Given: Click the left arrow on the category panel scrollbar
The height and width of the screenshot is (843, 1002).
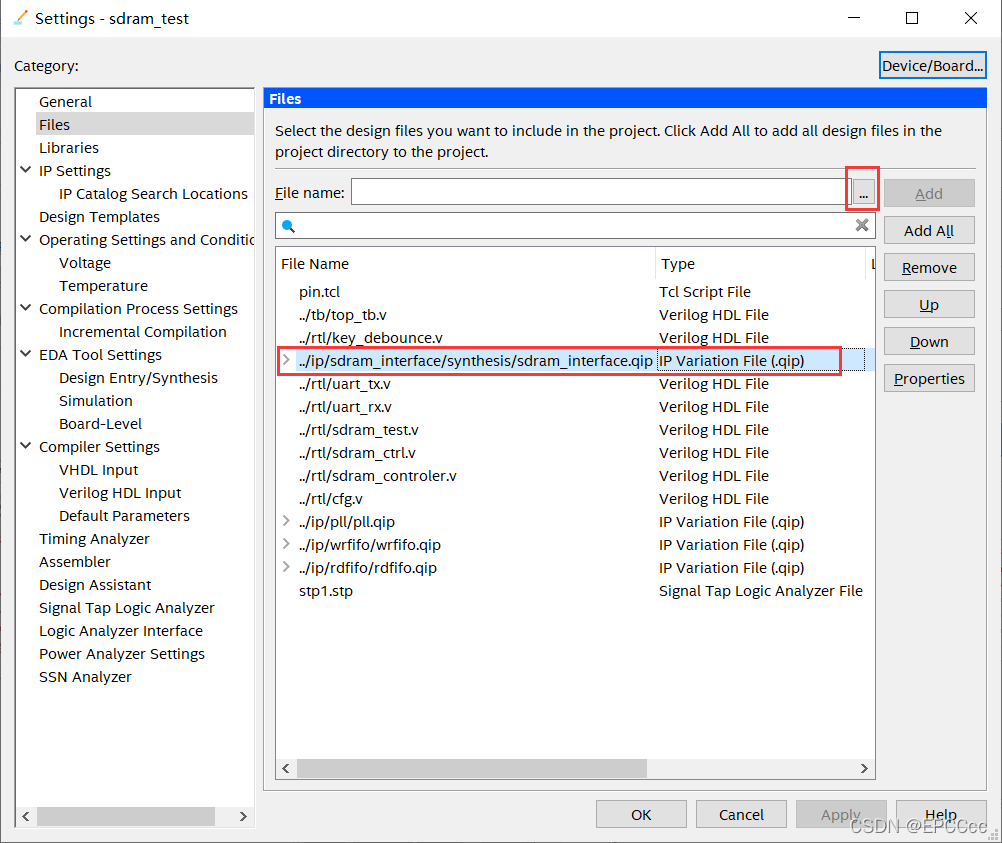Looking at the screenshot, I should (25, 816).
